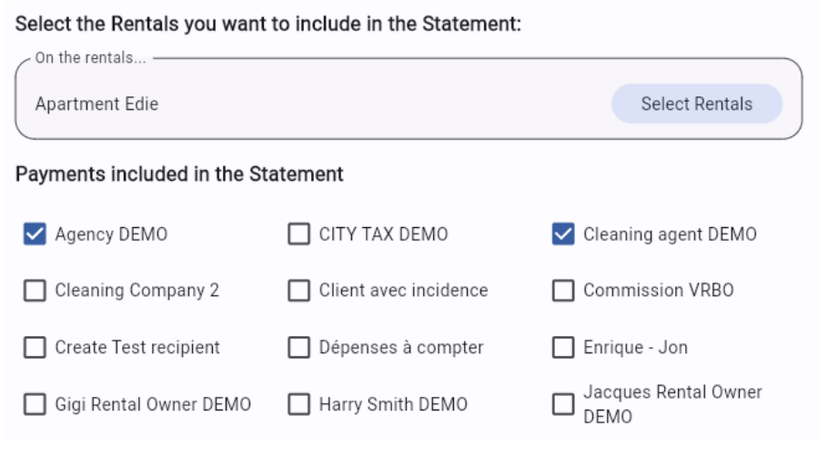Check the Enrique - Jon checkbox
This screenshot has height=465, width=828.
pos(563,348)
